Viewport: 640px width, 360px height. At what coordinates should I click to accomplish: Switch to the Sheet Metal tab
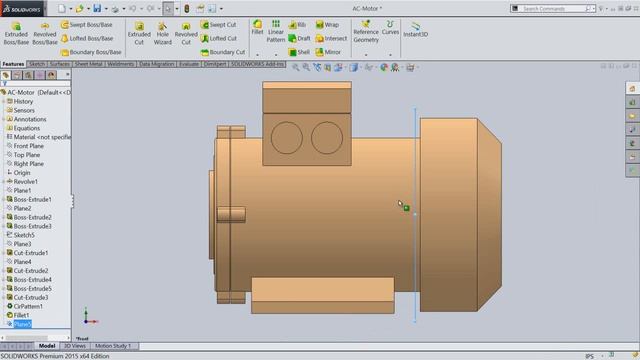(88, 64)
